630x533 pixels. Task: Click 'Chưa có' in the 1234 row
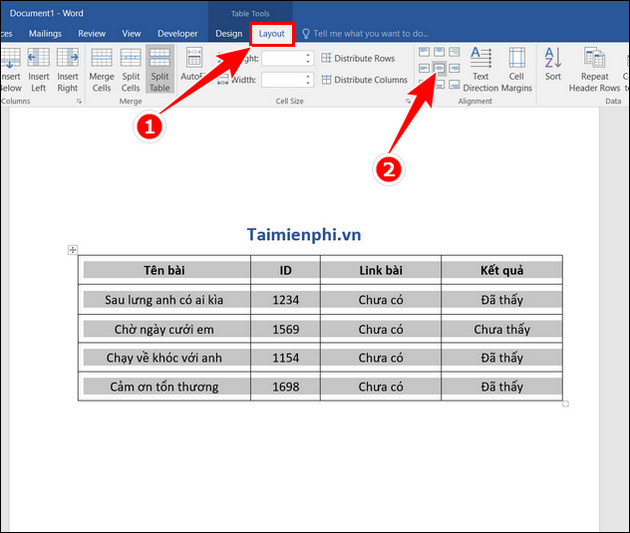[x=381, y=300]
